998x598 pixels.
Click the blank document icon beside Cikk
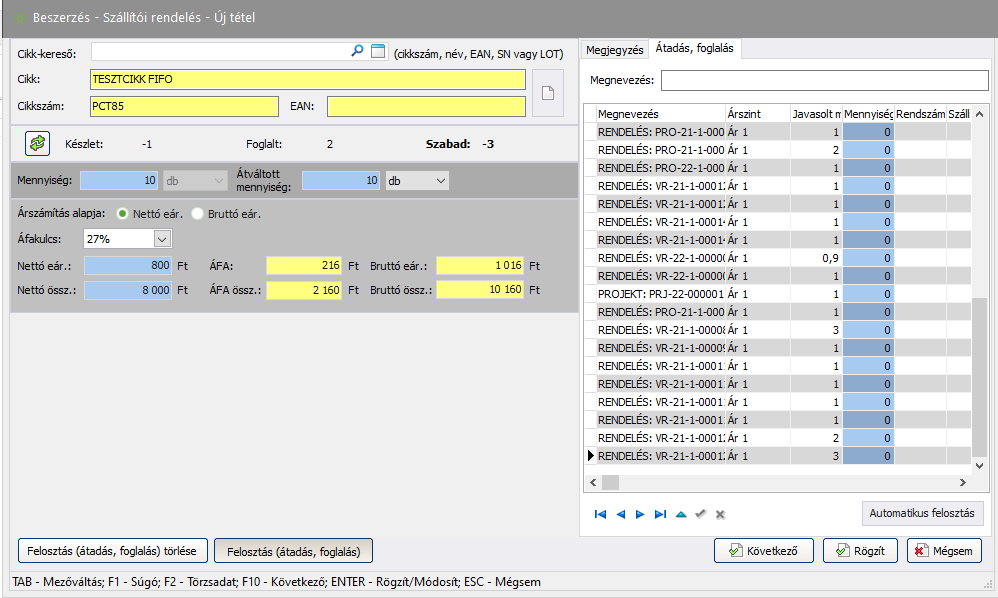(x=547, y=93)
